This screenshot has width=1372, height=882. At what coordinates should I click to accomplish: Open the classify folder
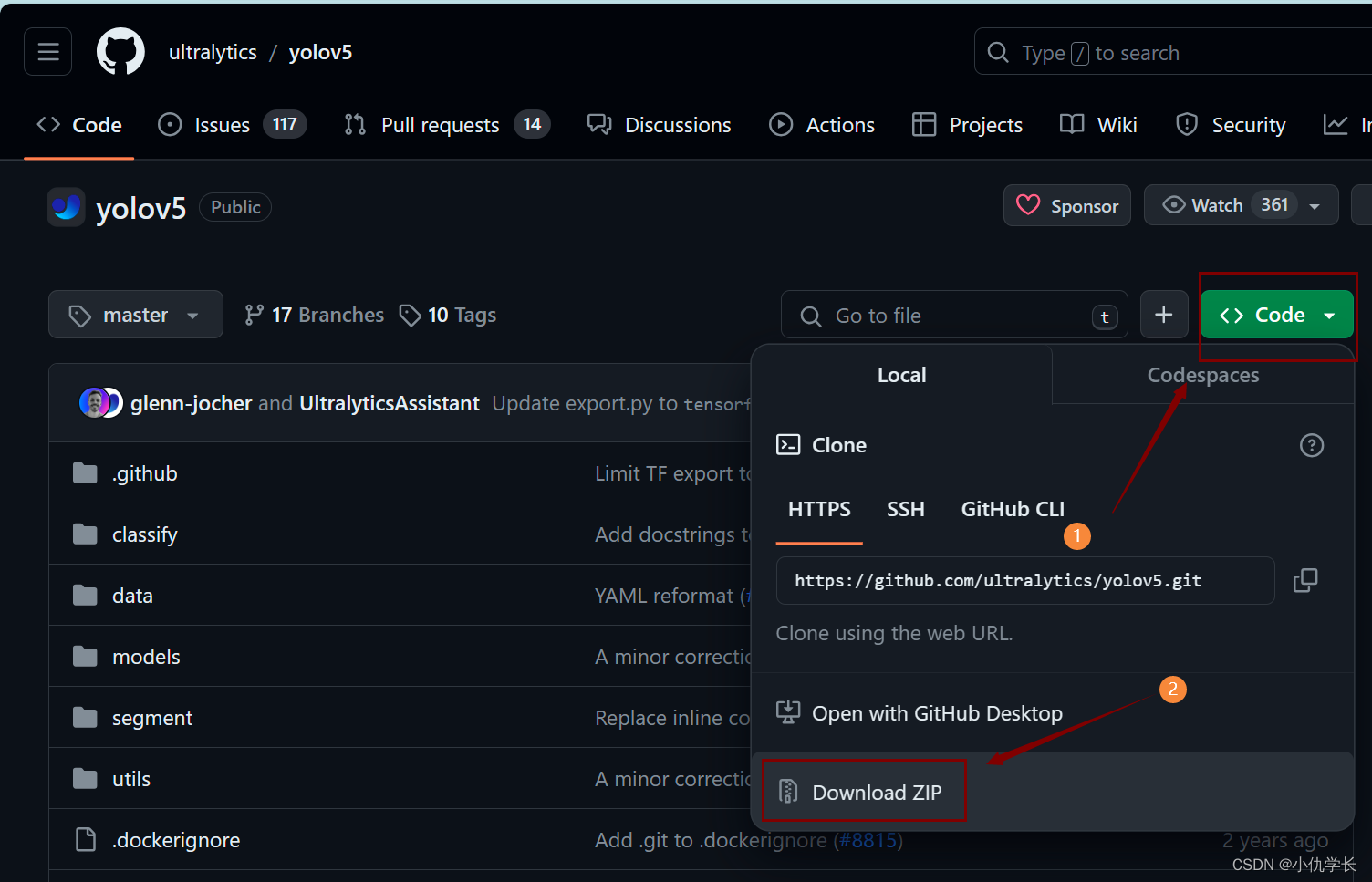tap(144, 534)
